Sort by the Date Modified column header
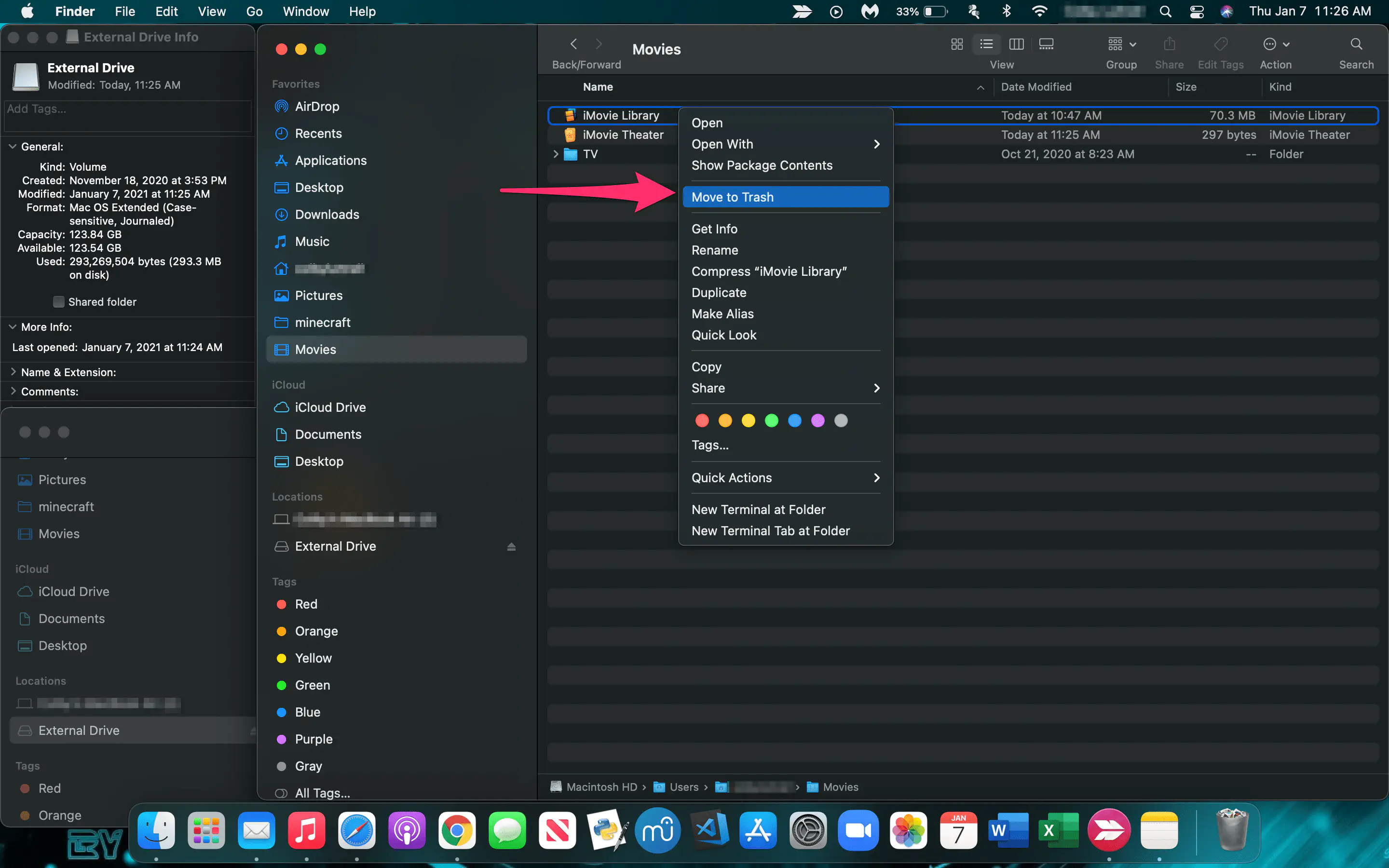 point(1036,87)
